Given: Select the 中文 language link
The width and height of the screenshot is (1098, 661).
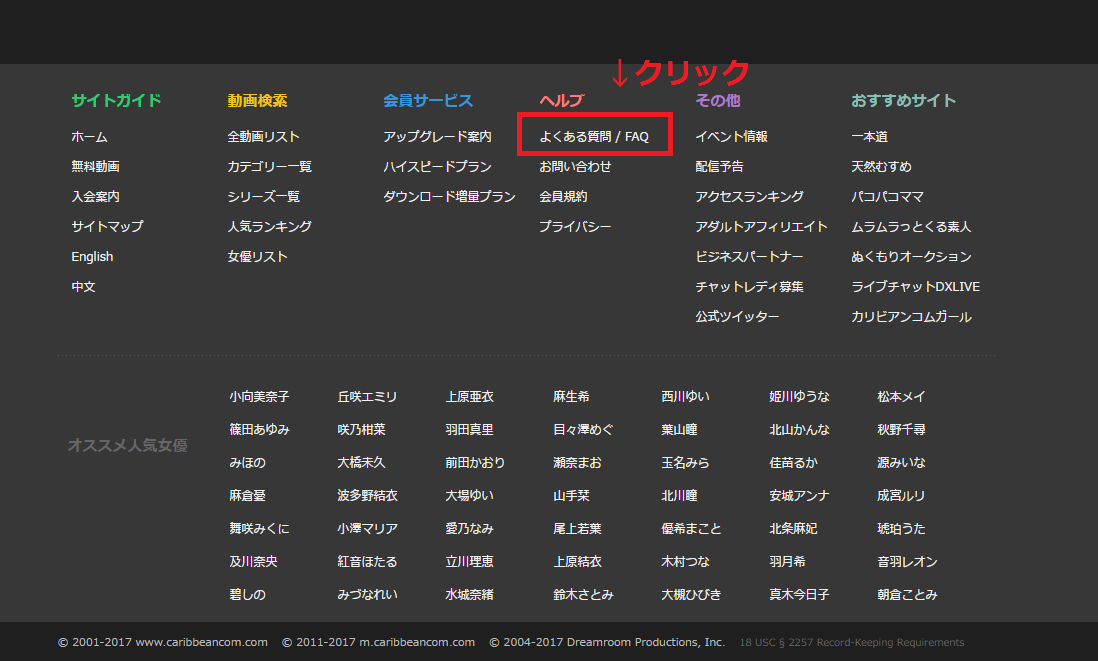Looking at the screenshot, I should coord(83,287).
